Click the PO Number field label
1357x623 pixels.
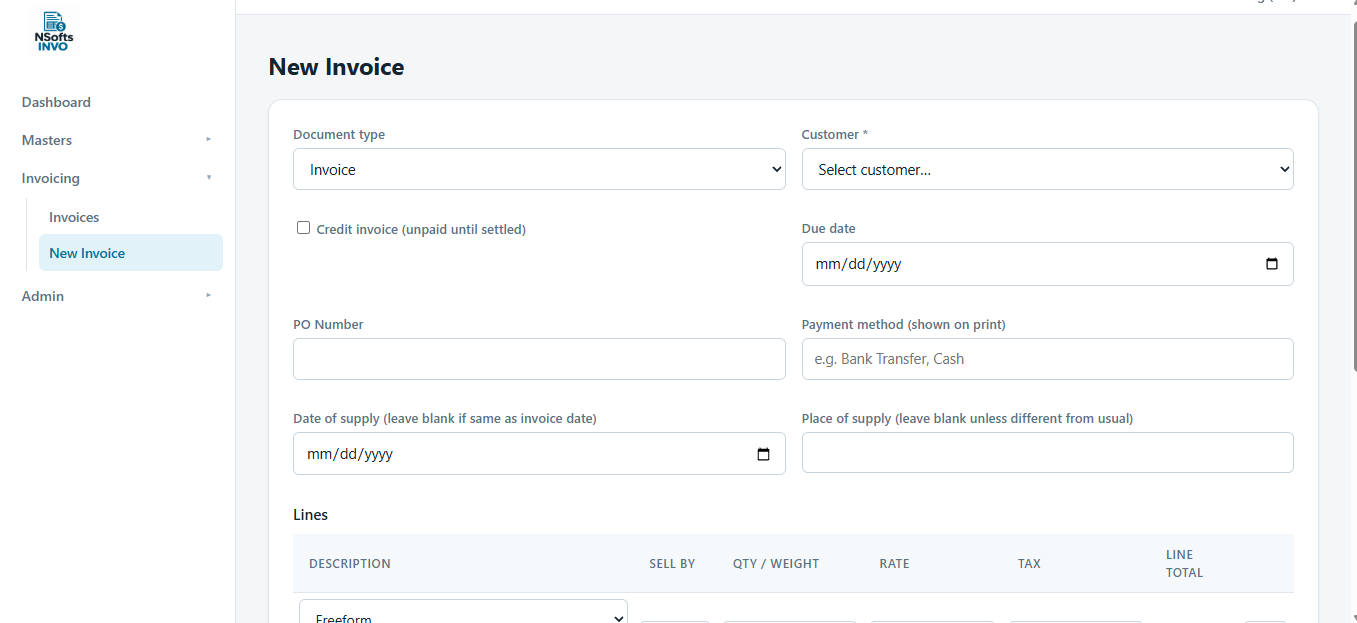point(328,324)
